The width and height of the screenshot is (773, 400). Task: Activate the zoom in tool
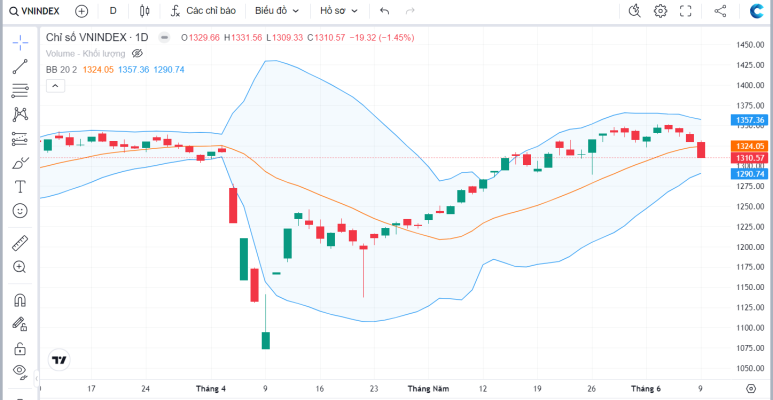20,267
